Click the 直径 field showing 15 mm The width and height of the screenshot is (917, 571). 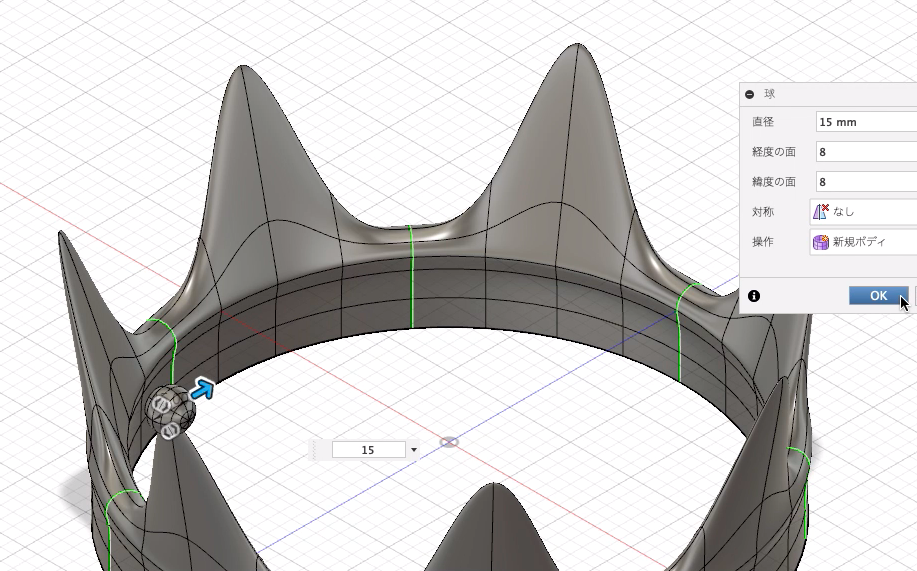[866, 122]
